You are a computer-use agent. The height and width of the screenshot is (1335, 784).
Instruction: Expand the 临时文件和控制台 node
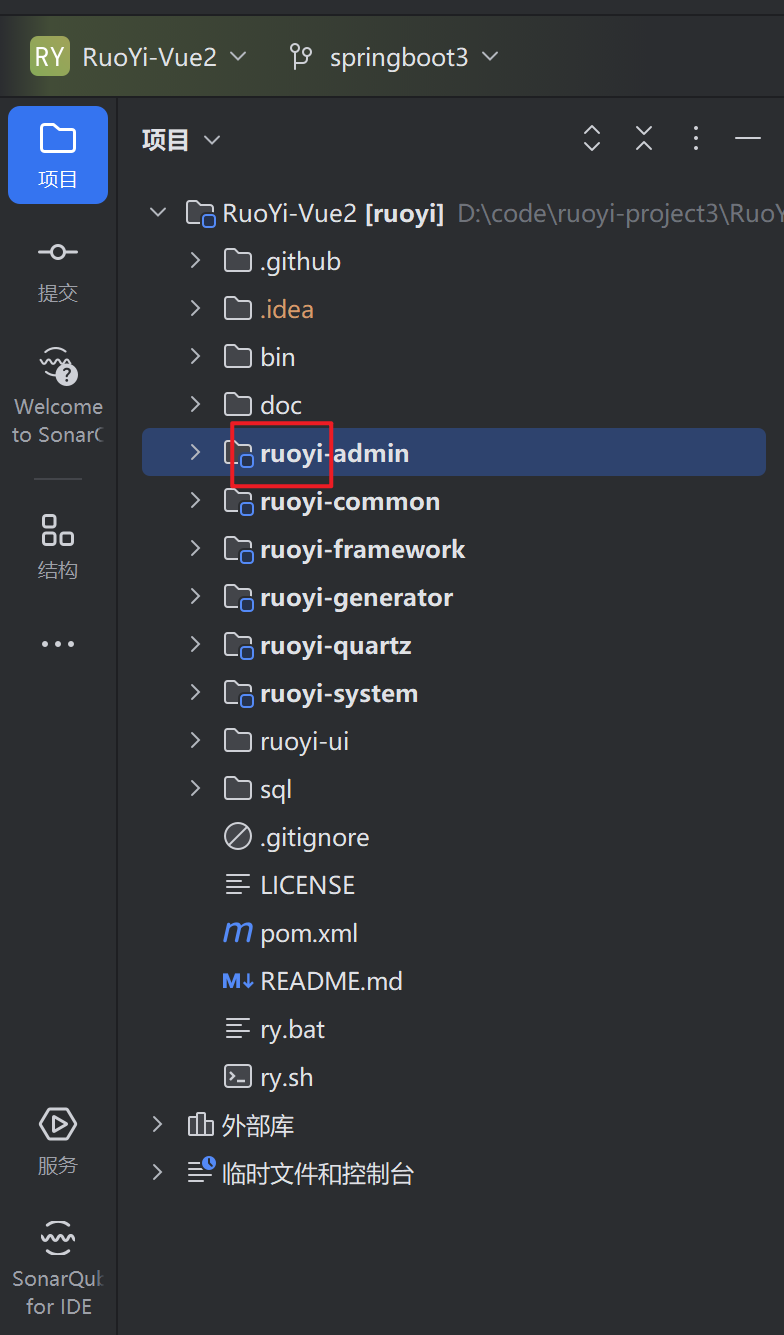click(x=157, y=1173)
